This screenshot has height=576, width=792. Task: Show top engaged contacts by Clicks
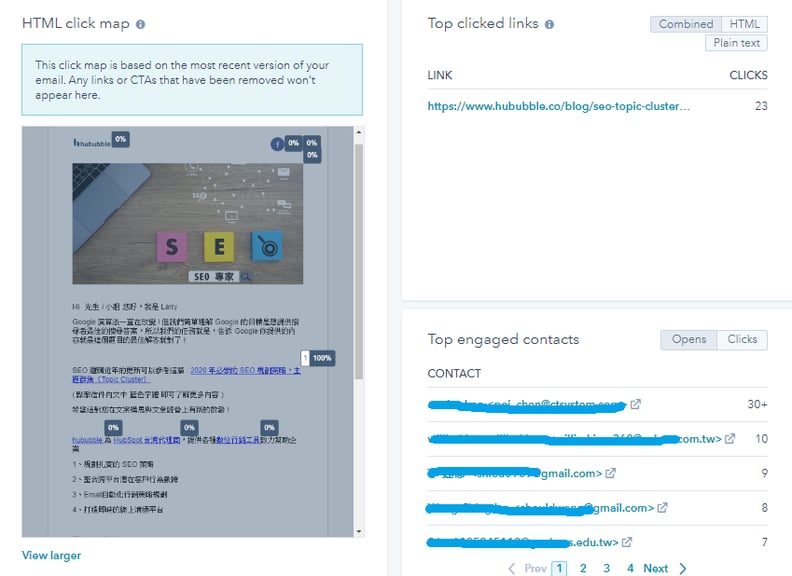tap(742, 340)
